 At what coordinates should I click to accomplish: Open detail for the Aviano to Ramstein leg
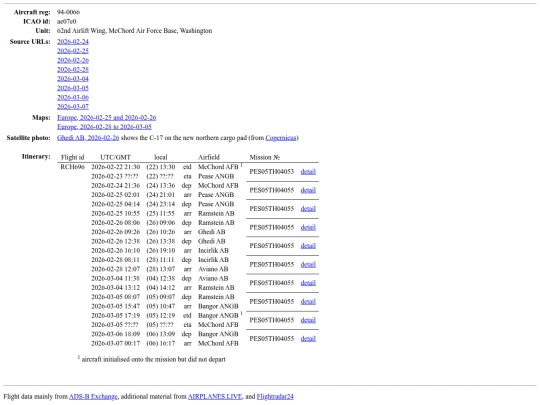click(308, 283)
